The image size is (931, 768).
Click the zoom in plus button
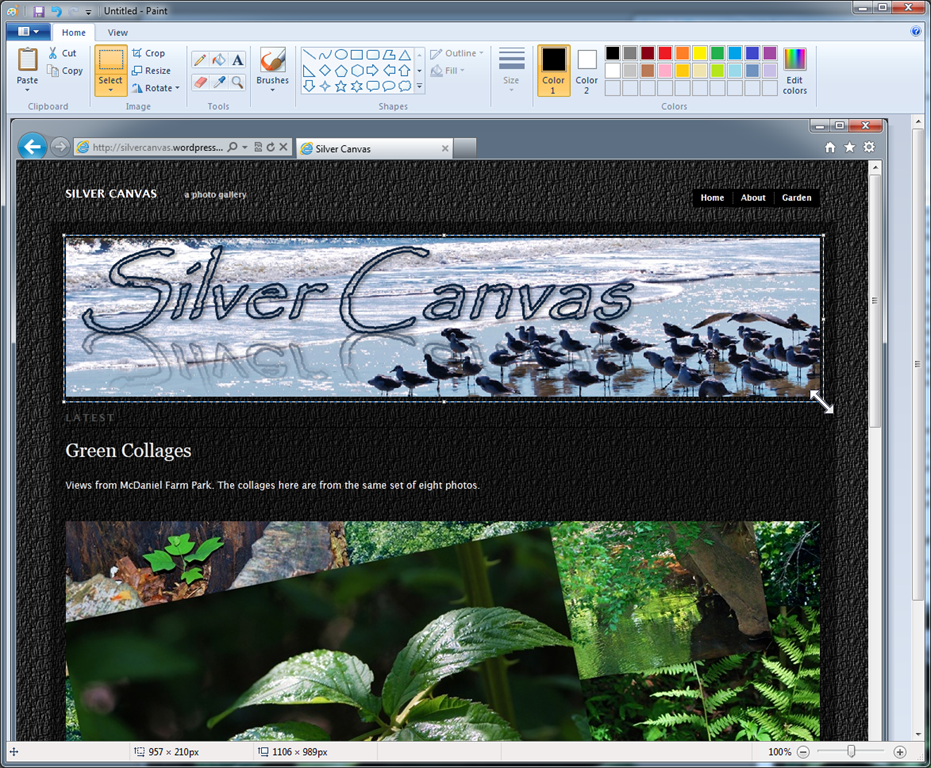click(x=899, y=752)
